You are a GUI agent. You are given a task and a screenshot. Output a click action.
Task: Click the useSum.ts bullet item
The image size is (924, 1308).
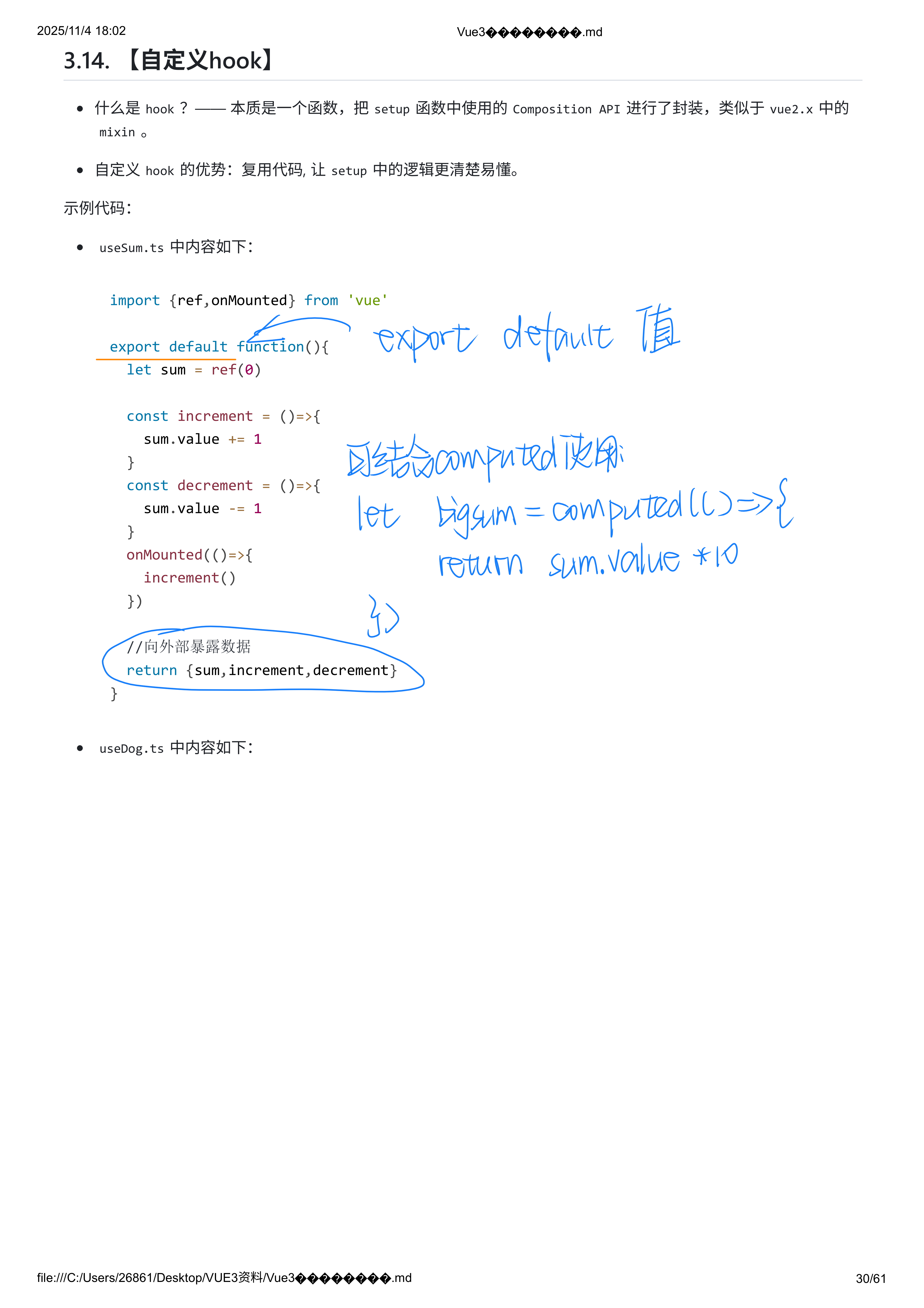[x=176, y=247]
